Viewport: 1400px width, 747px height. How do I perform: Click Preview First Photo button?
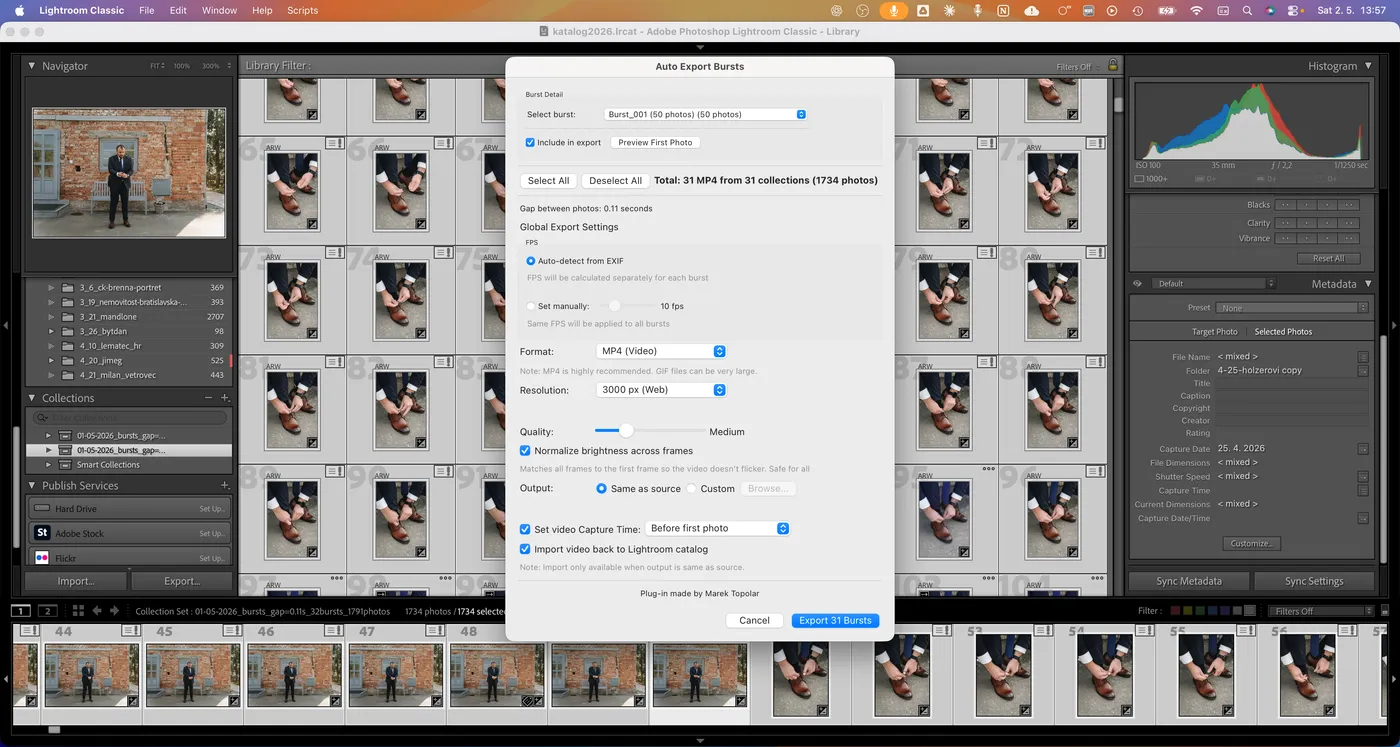tap(655, 142)
